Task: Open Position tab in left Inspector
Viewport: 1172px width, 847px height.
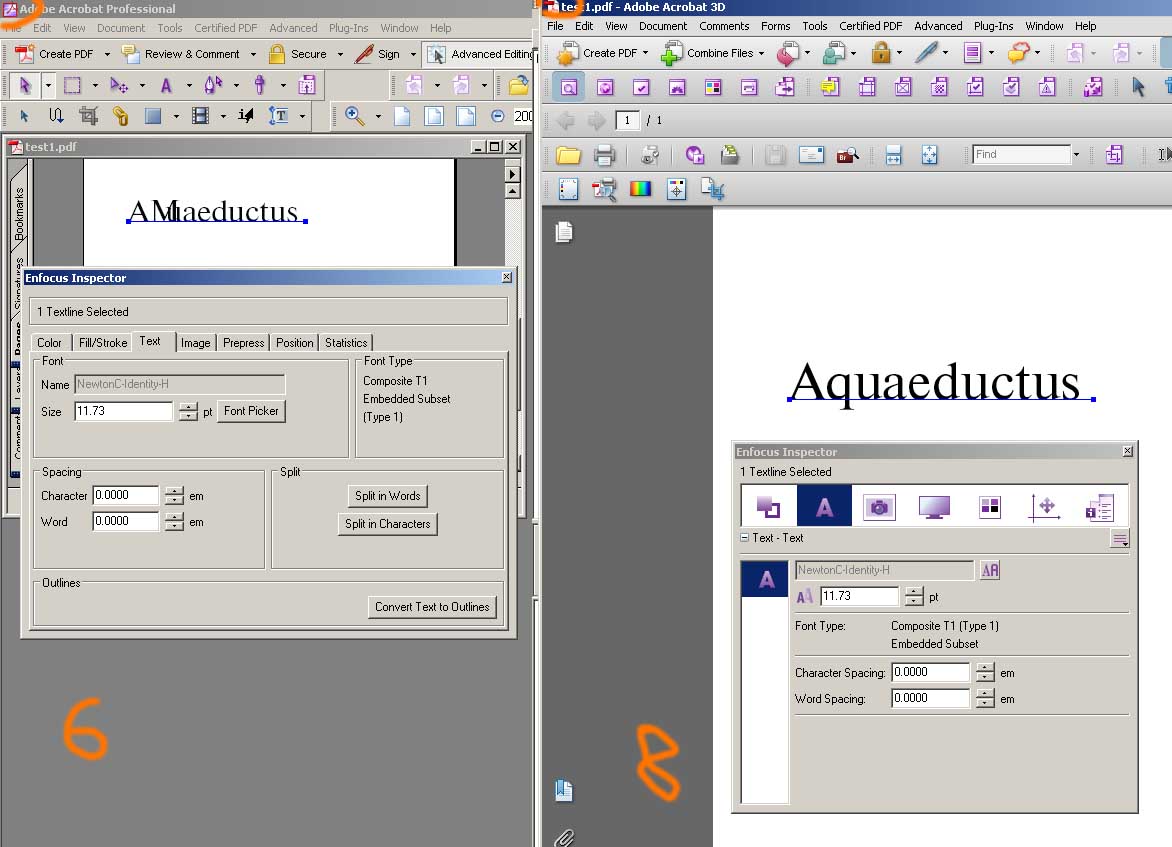Action: coord(294,342)
